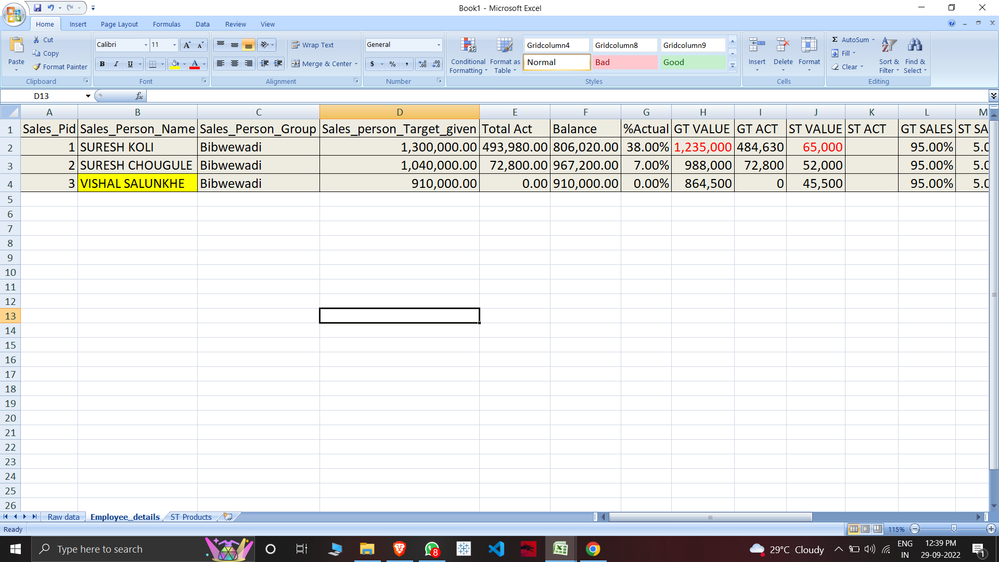Click the Delete cells button

pyautogui.click(x=782, y=55)
